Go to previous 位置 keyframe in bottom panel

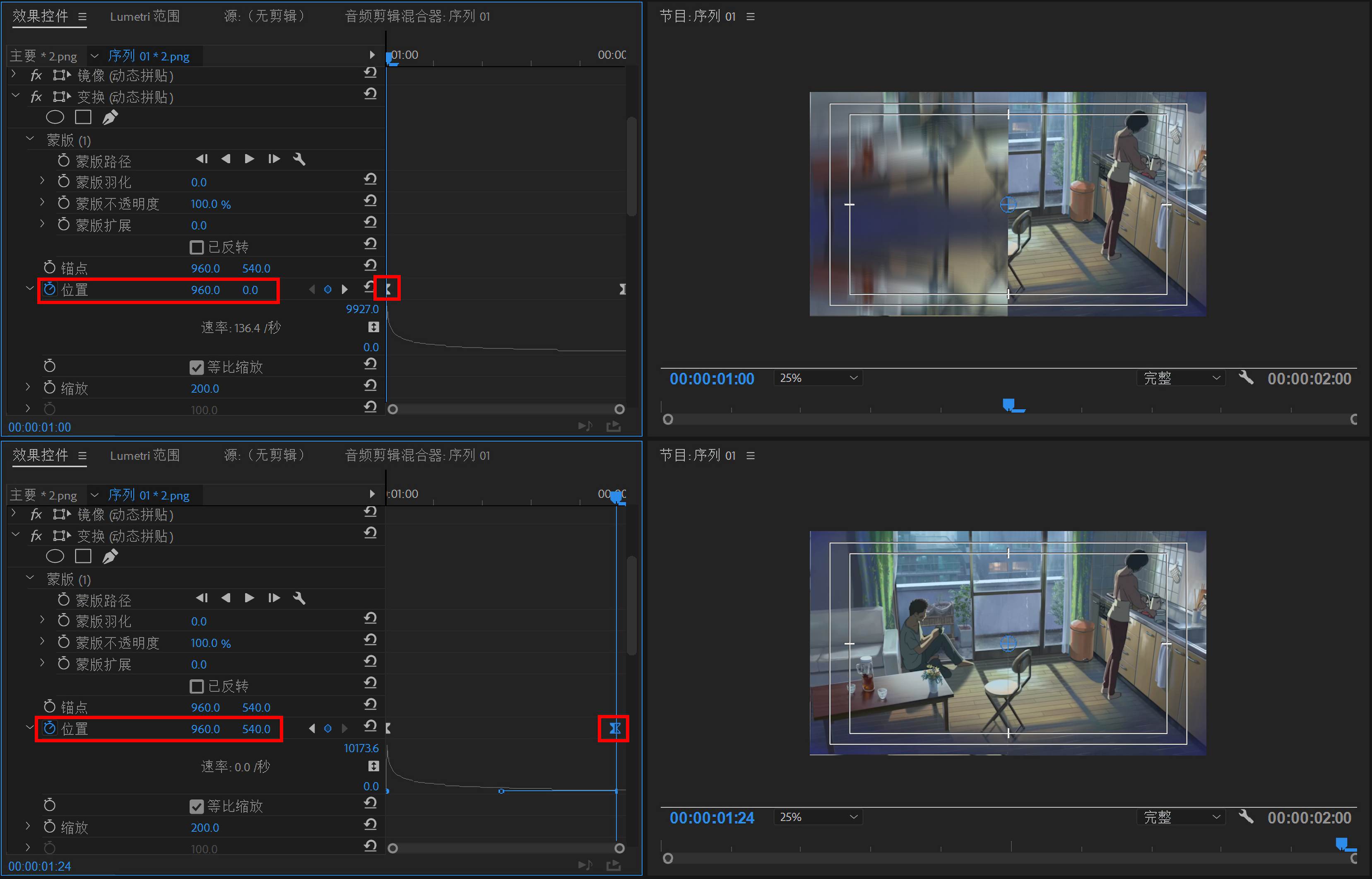click(311, 729)
